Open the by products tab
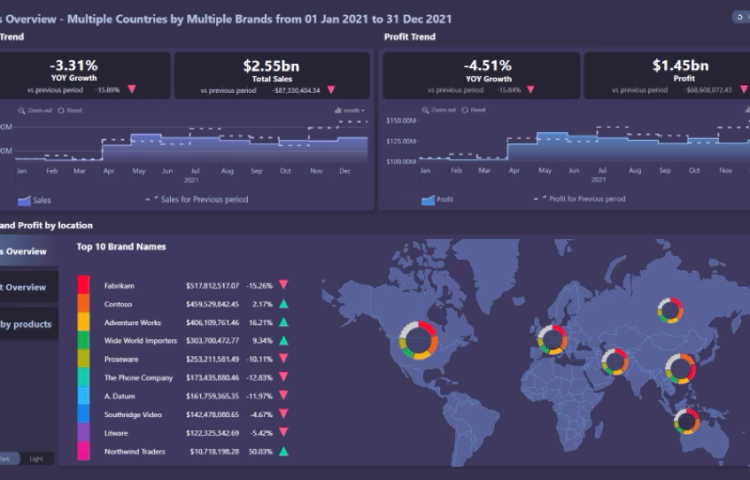The width and height of the screenshot is (750, 480). [26, 324]
